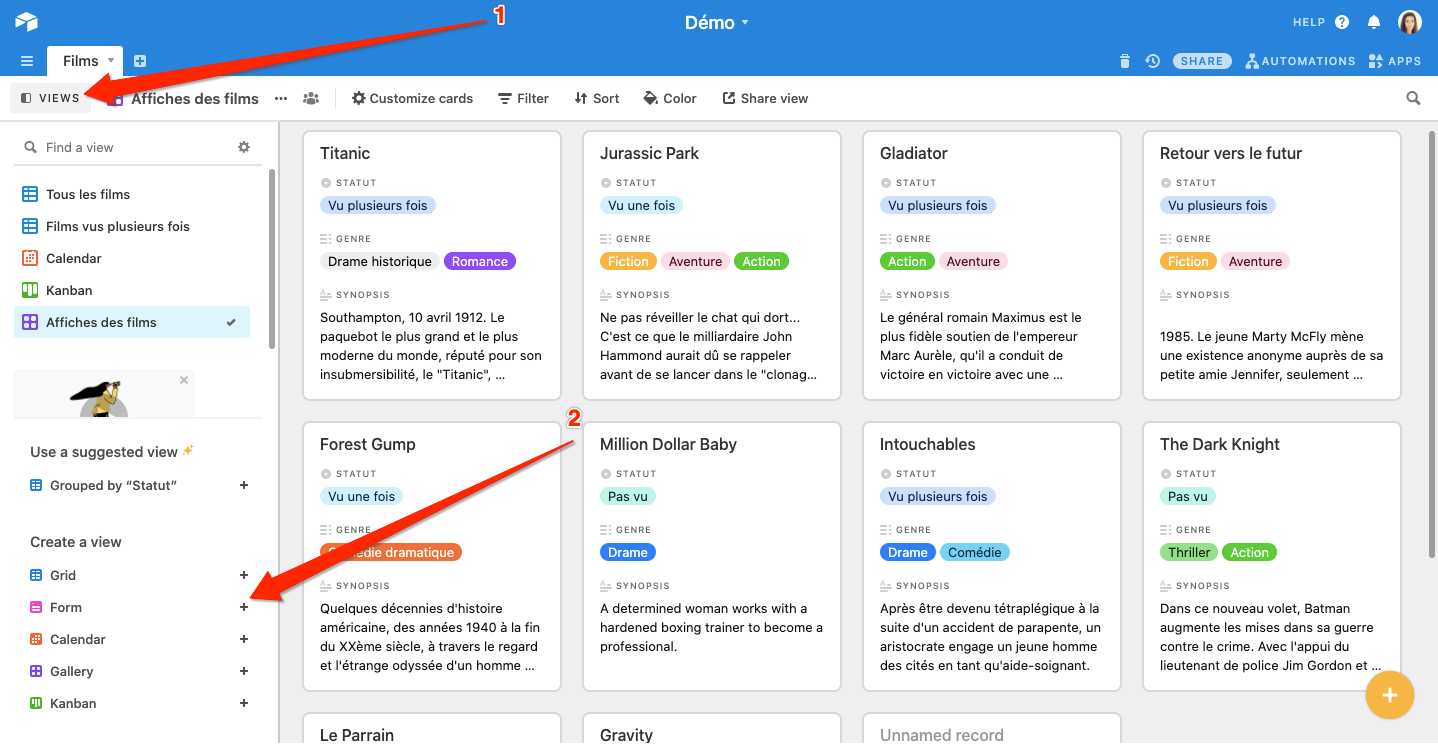Open the base history icon
This screenshot has height=744, width=1438.
pos(1153,61)
